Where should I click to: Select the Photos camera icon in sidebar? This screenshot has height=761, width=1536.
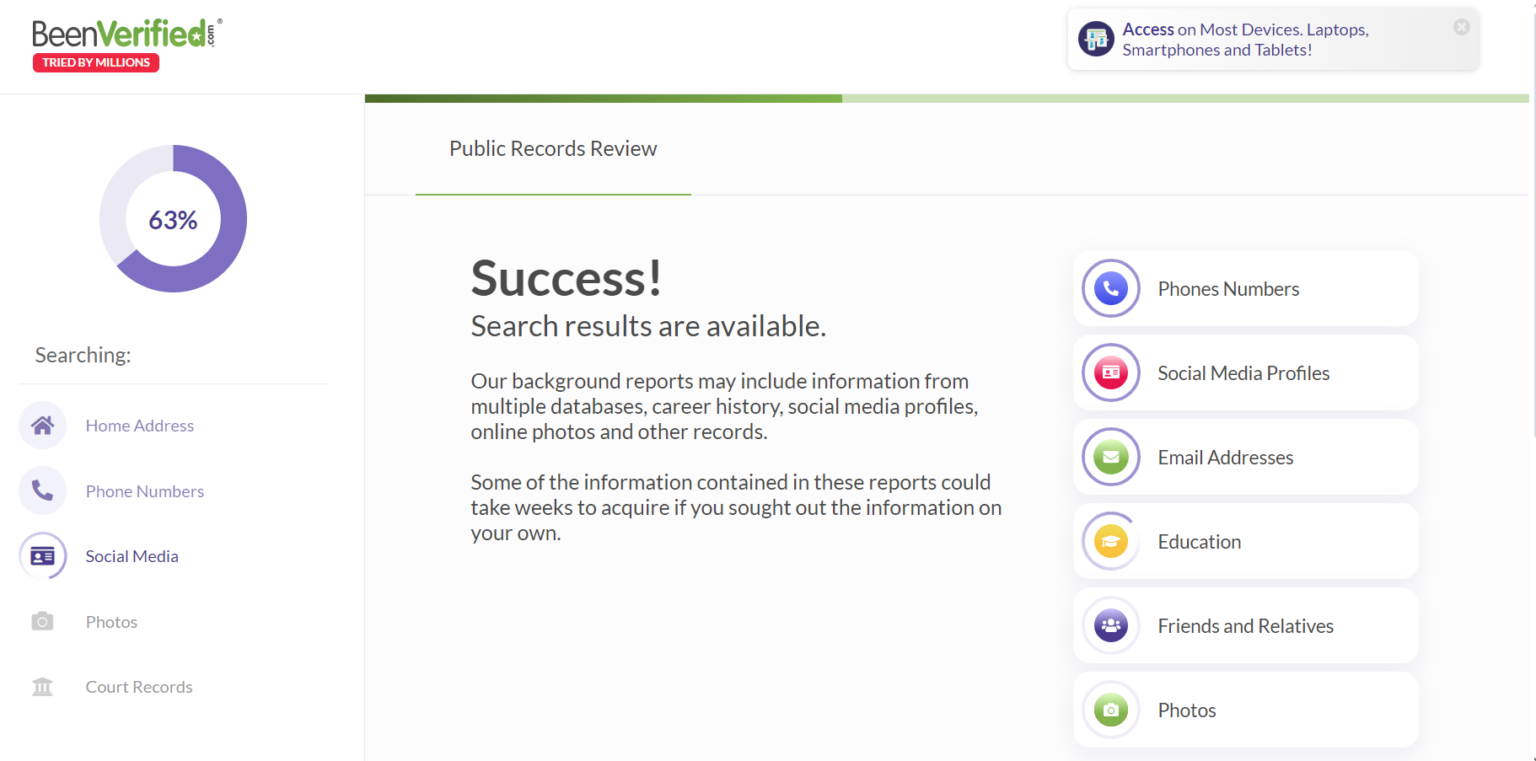click(42, 621)
